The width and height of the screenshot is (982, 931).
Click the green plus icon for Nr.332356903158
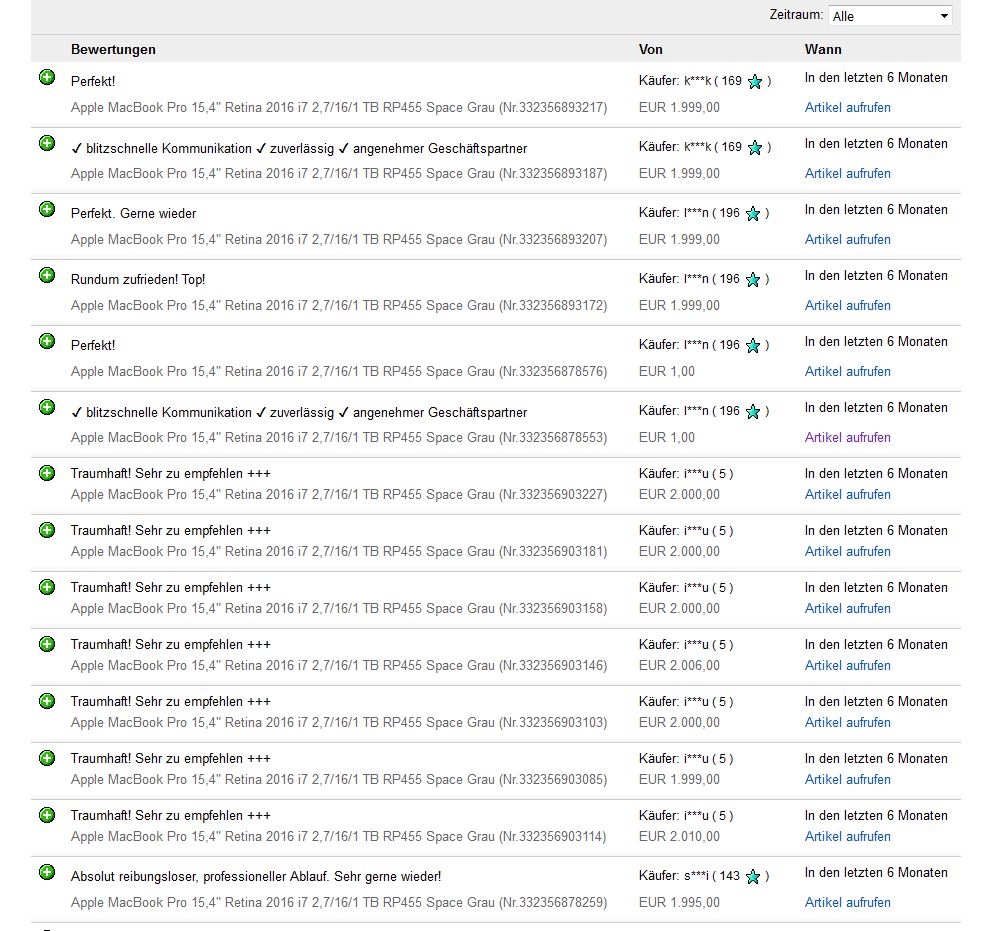(x=47, y=587)
